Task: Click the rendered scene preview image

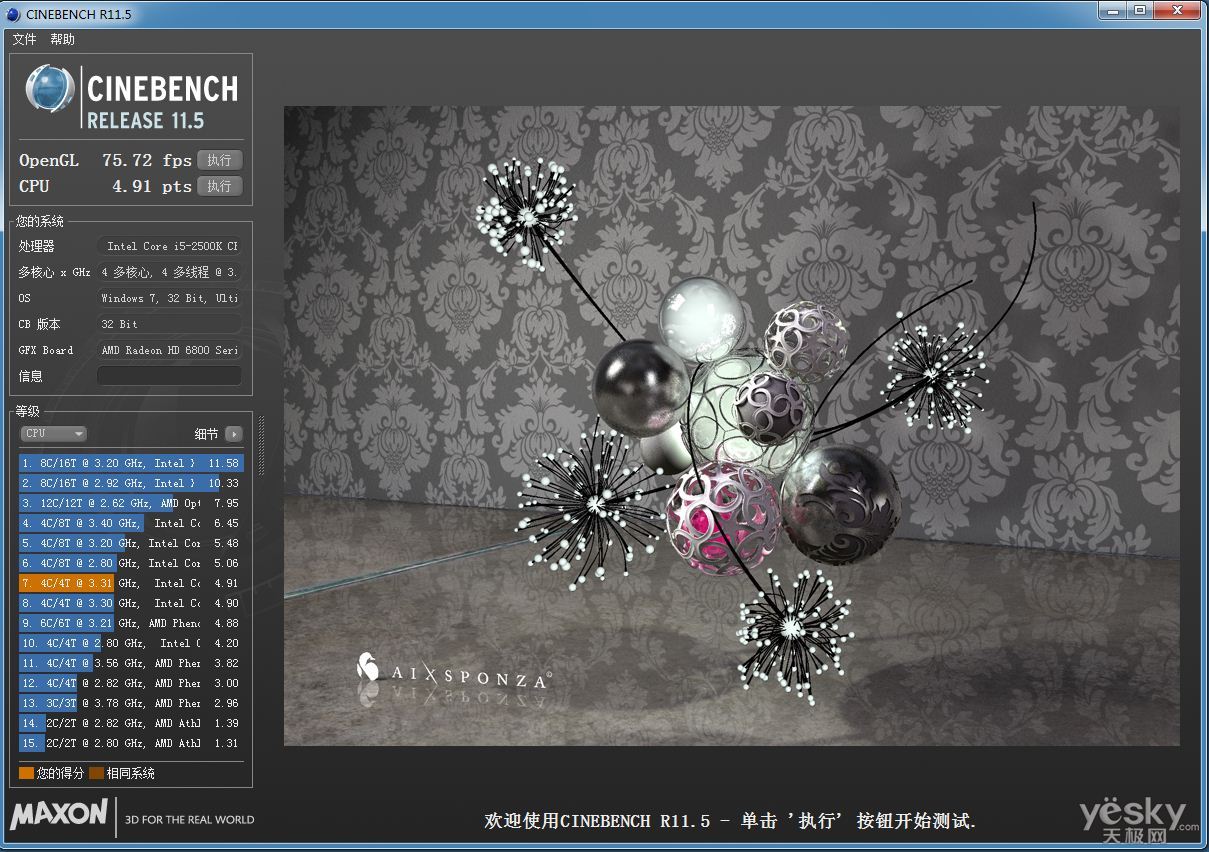Action: coord(731,426)
